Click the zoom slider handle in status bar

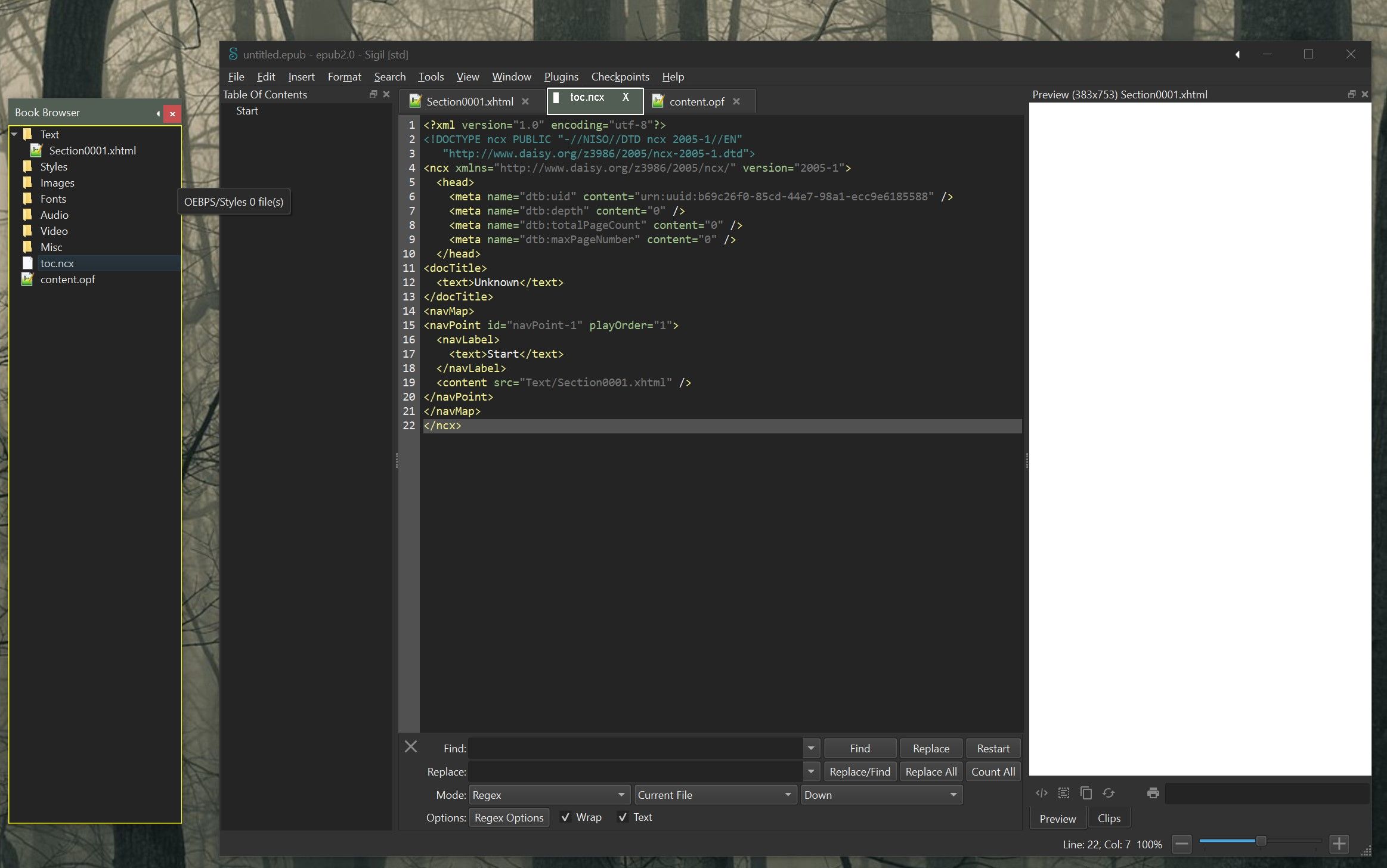pos(1261,841)
